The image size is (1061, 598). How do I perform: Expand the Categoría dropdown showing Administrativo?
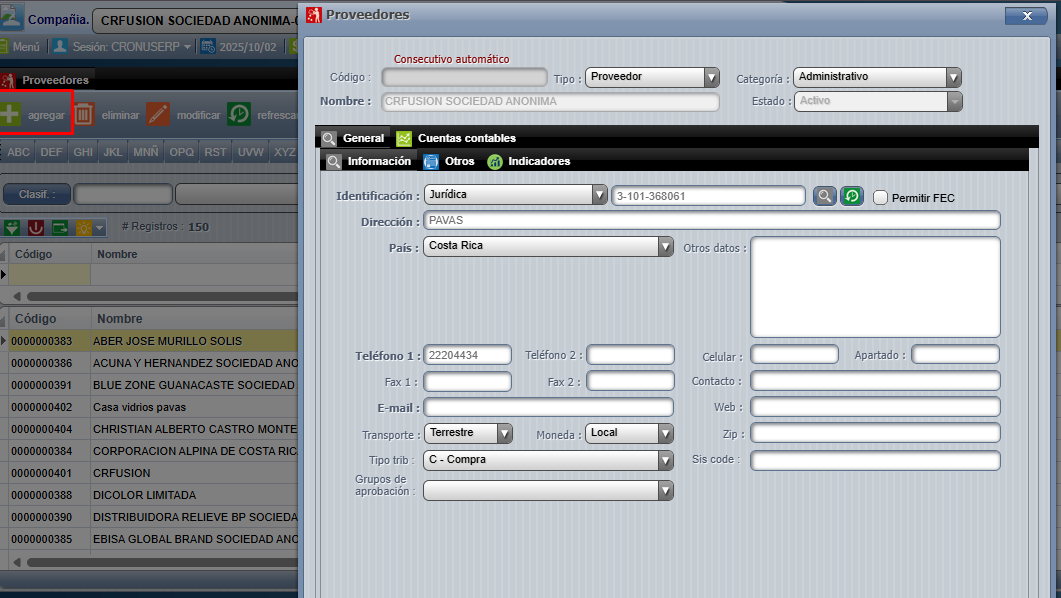(x=876, y=77)
